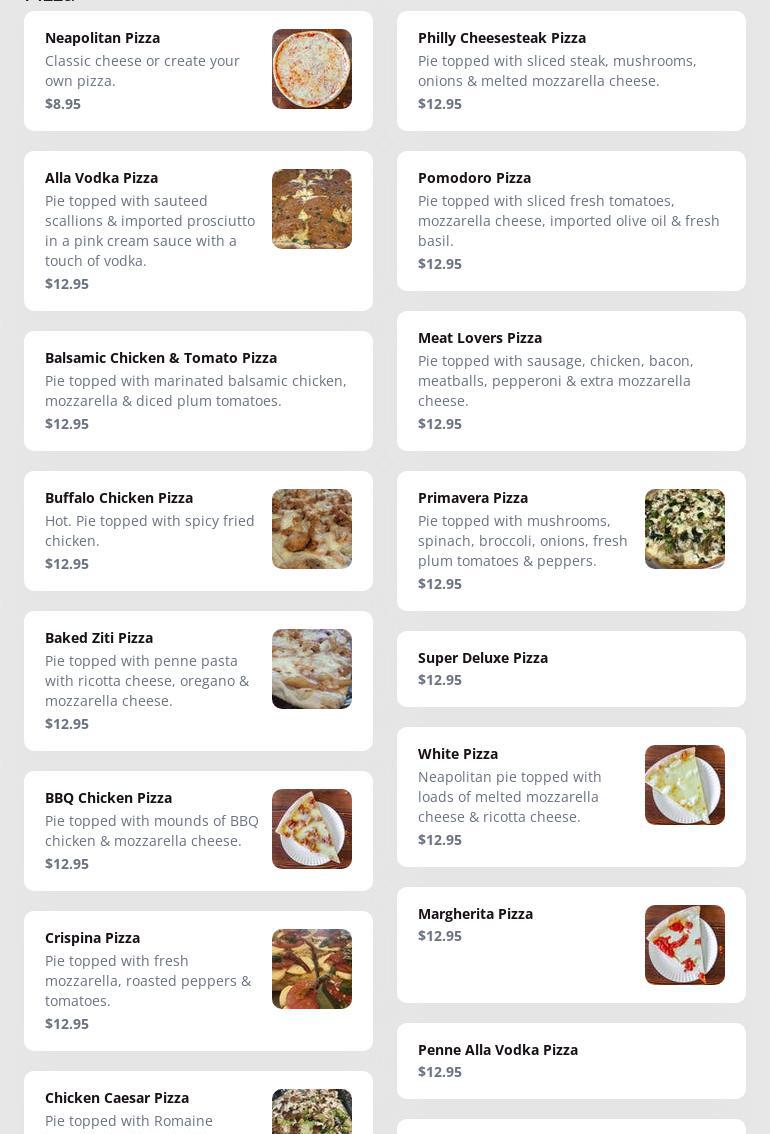This screenshot has height=1134, width=770.
Task: Click the White Pizza slice photo
Action: coord(684,785)
